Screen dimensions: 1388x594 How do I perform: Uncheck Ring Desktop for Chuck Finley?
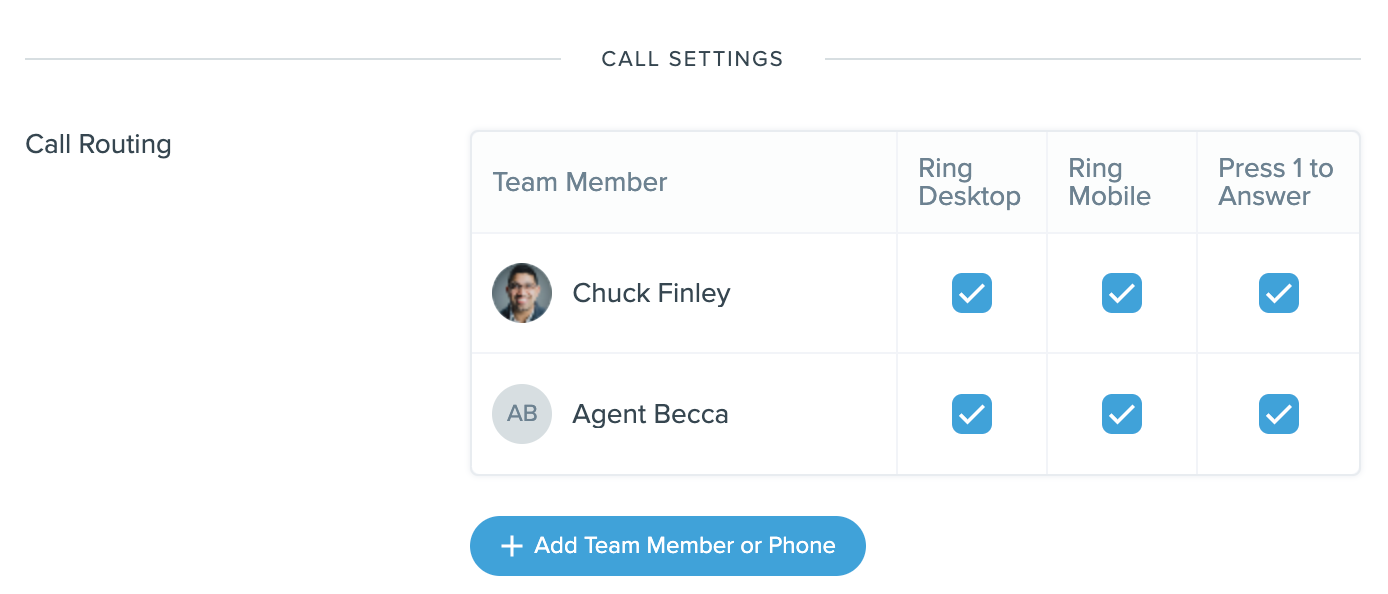971,293
